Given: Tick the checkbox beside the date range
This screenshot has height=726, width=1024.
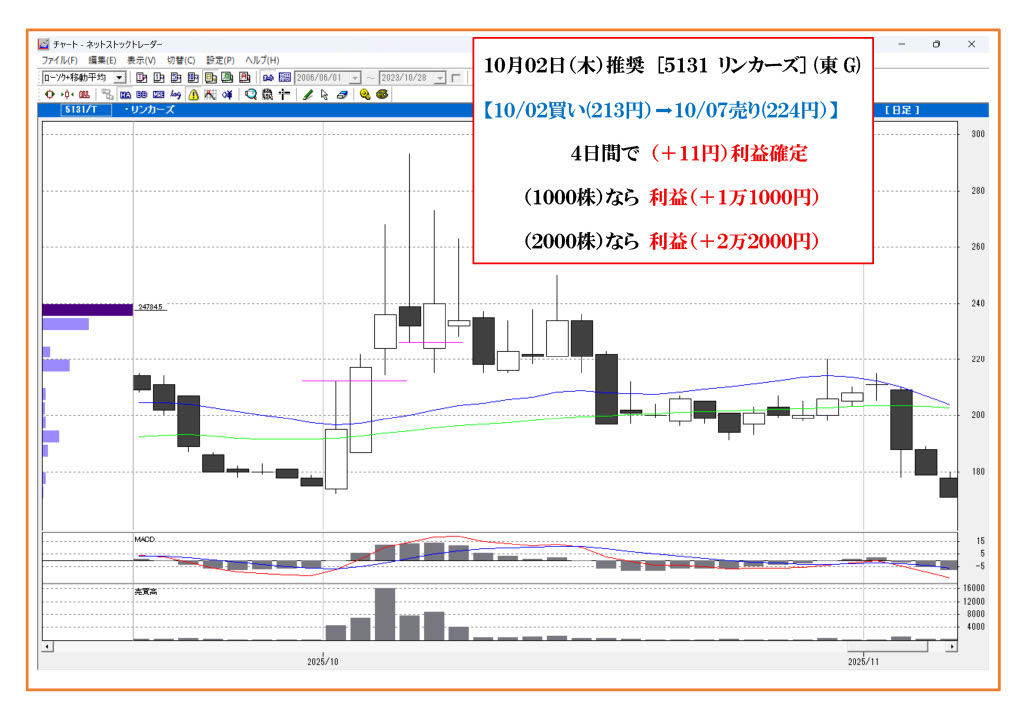Looking at the screenshot, I should pyautogui.click(x=456, y=77).
